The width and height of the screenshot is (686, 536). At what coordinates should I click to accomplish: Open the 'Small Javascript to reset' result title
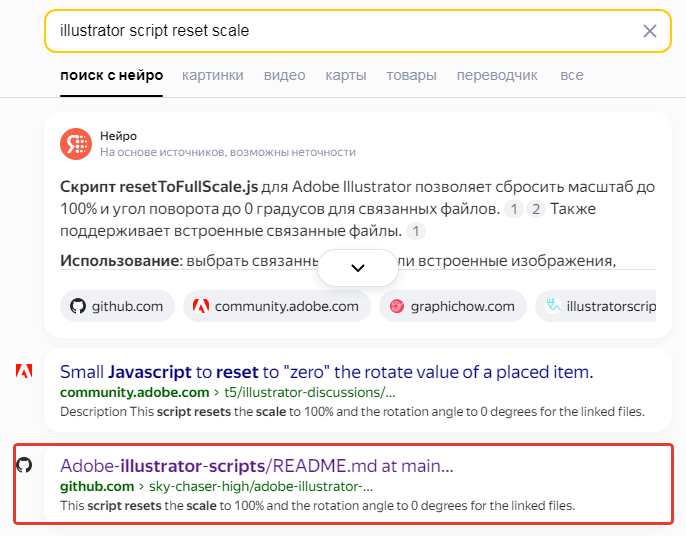[327, 372]
